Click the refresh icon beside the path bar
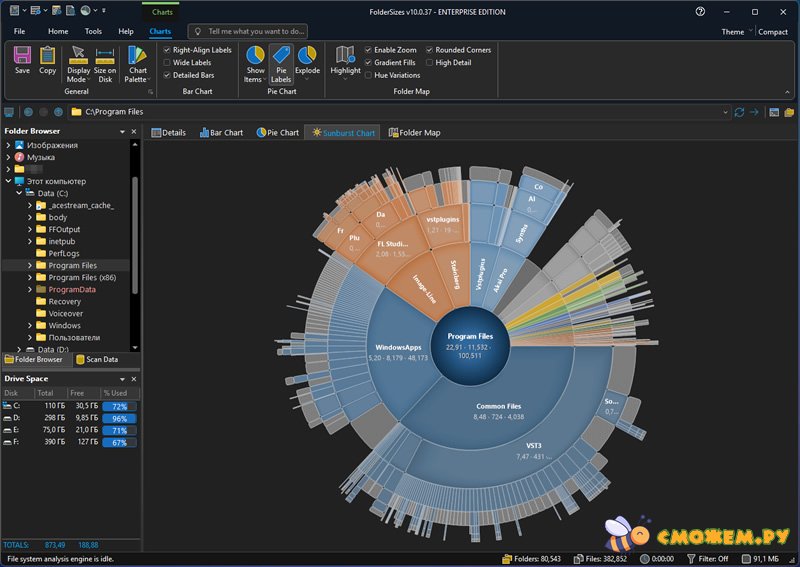The height and width of the screenshot is (567, 800). (x=739, y=113)
